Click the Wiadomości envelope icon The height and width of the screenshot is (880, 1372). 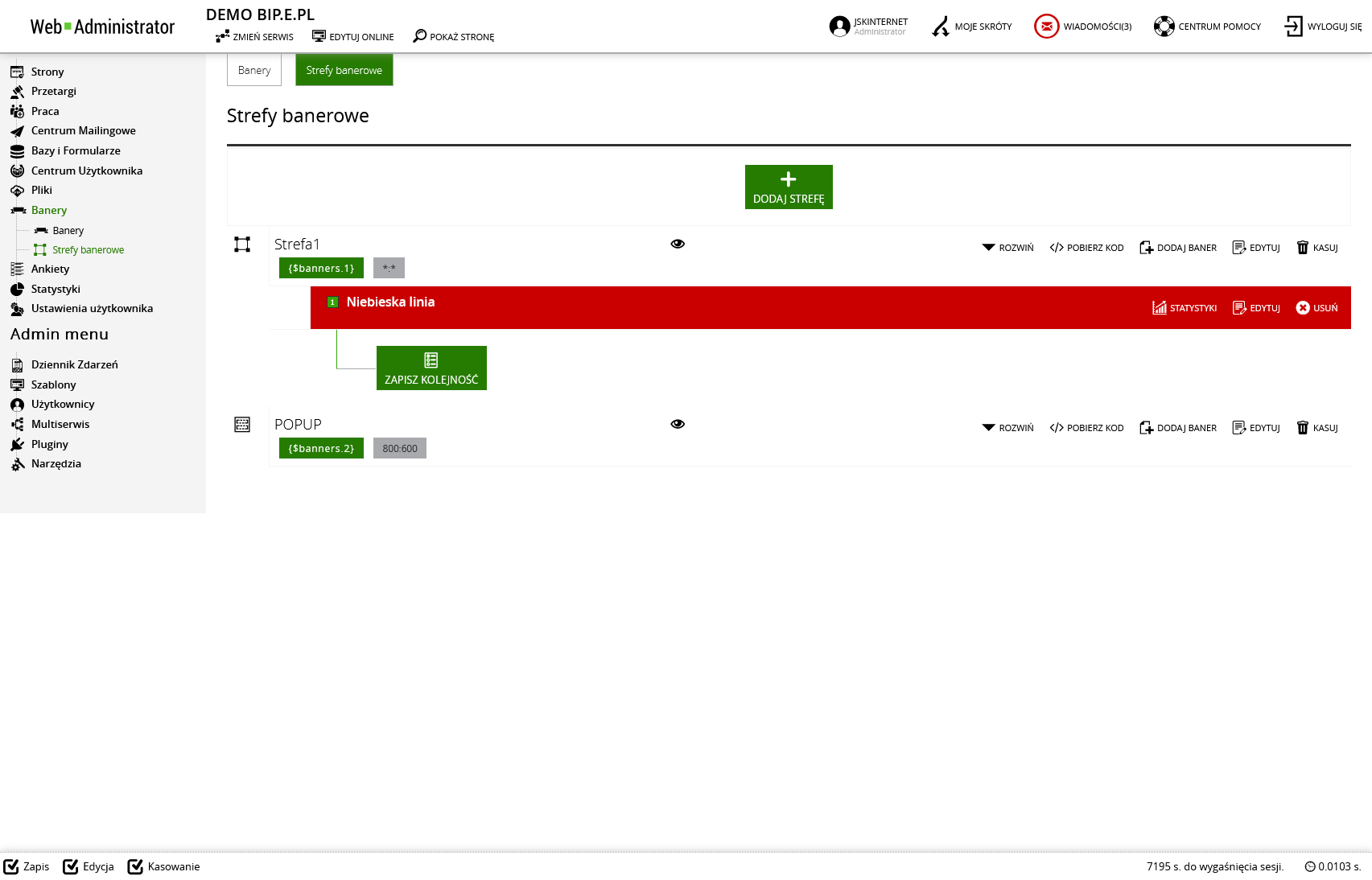click(1046, 27)
